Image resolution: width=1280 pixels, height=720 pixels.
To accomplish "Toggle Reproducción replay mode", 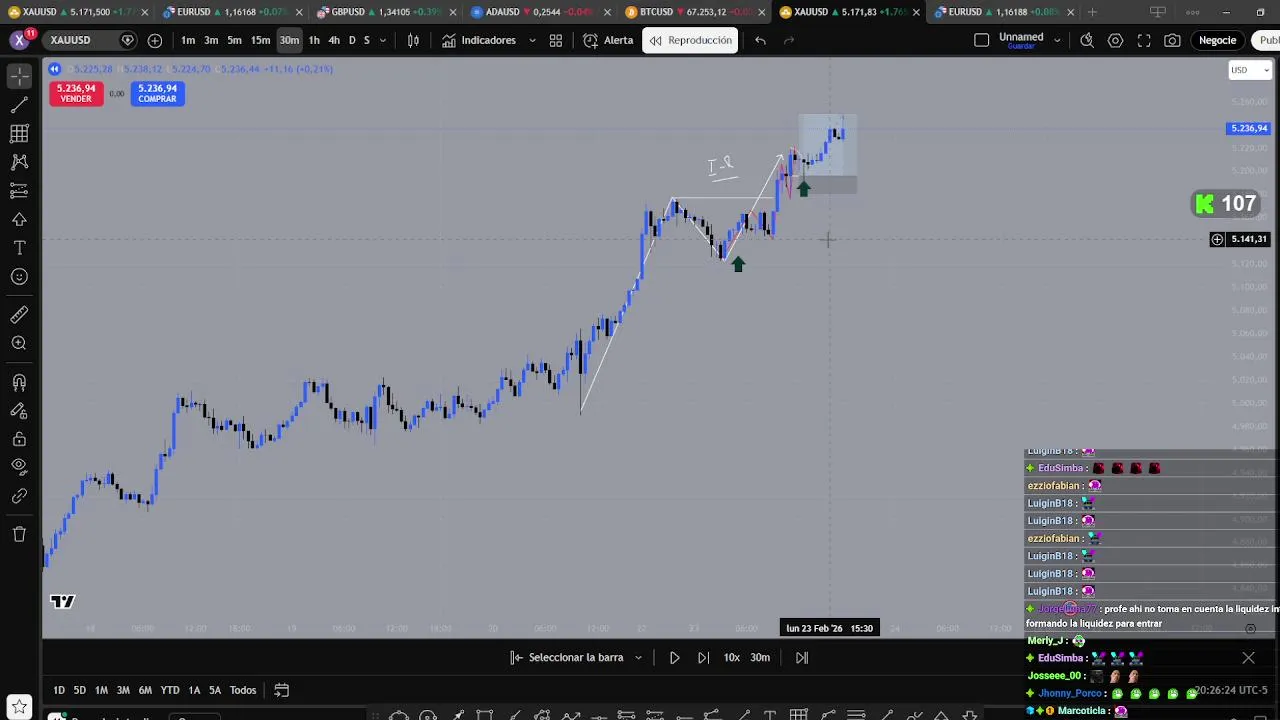I will coord(690,40).
